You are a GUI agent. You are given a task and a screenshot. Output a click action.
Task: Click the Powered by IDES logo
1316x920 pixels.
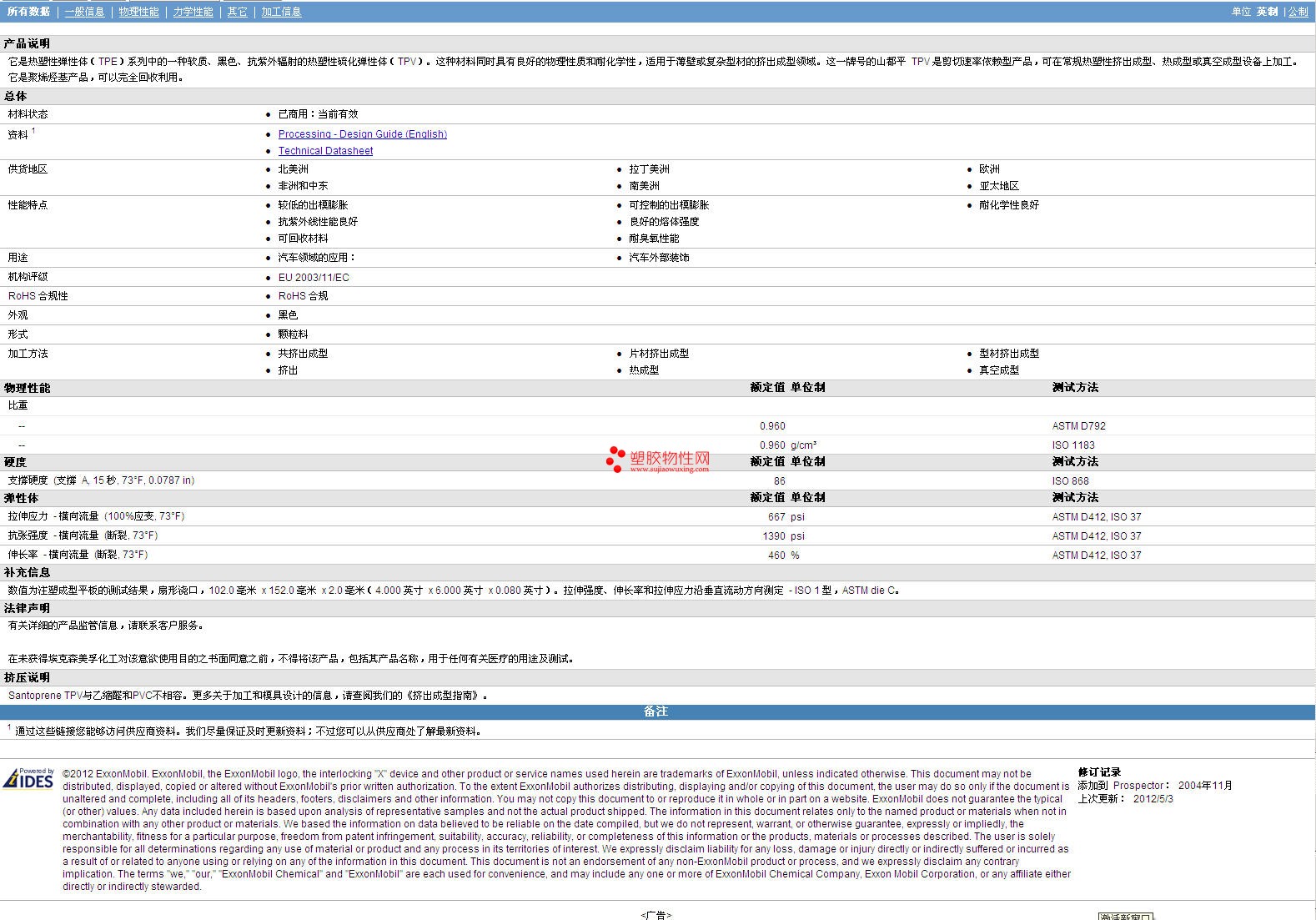pos(28,779)
